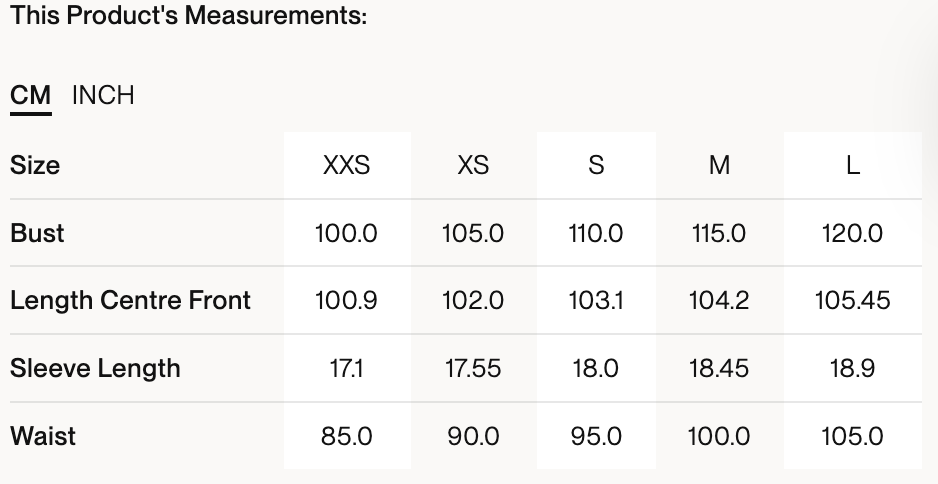Screen dimensions: 938x484
Task: Click the L size column header
Action: point(852,166)
